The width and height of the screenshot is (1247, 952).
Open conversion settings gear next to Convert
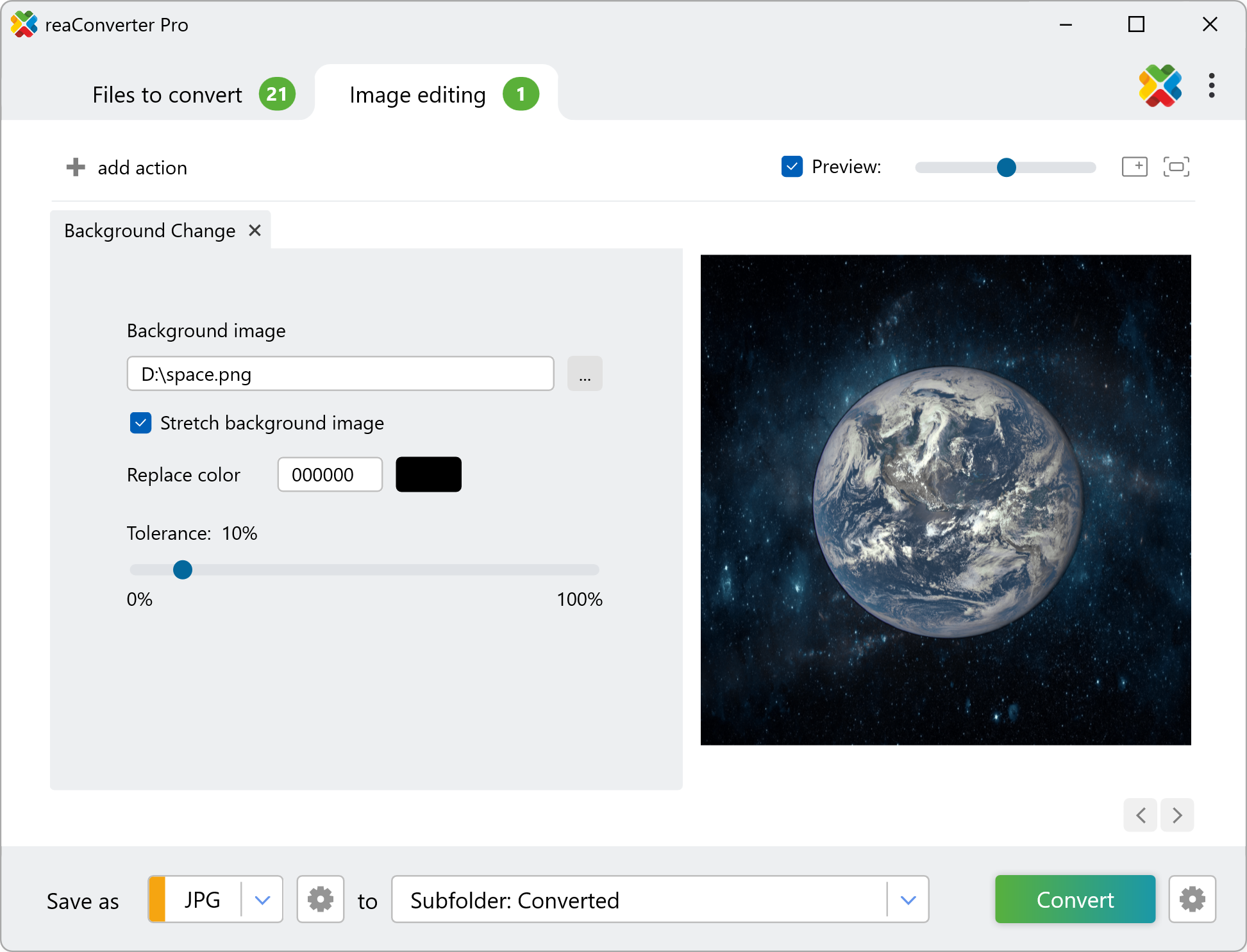(x=1191, y=899)
